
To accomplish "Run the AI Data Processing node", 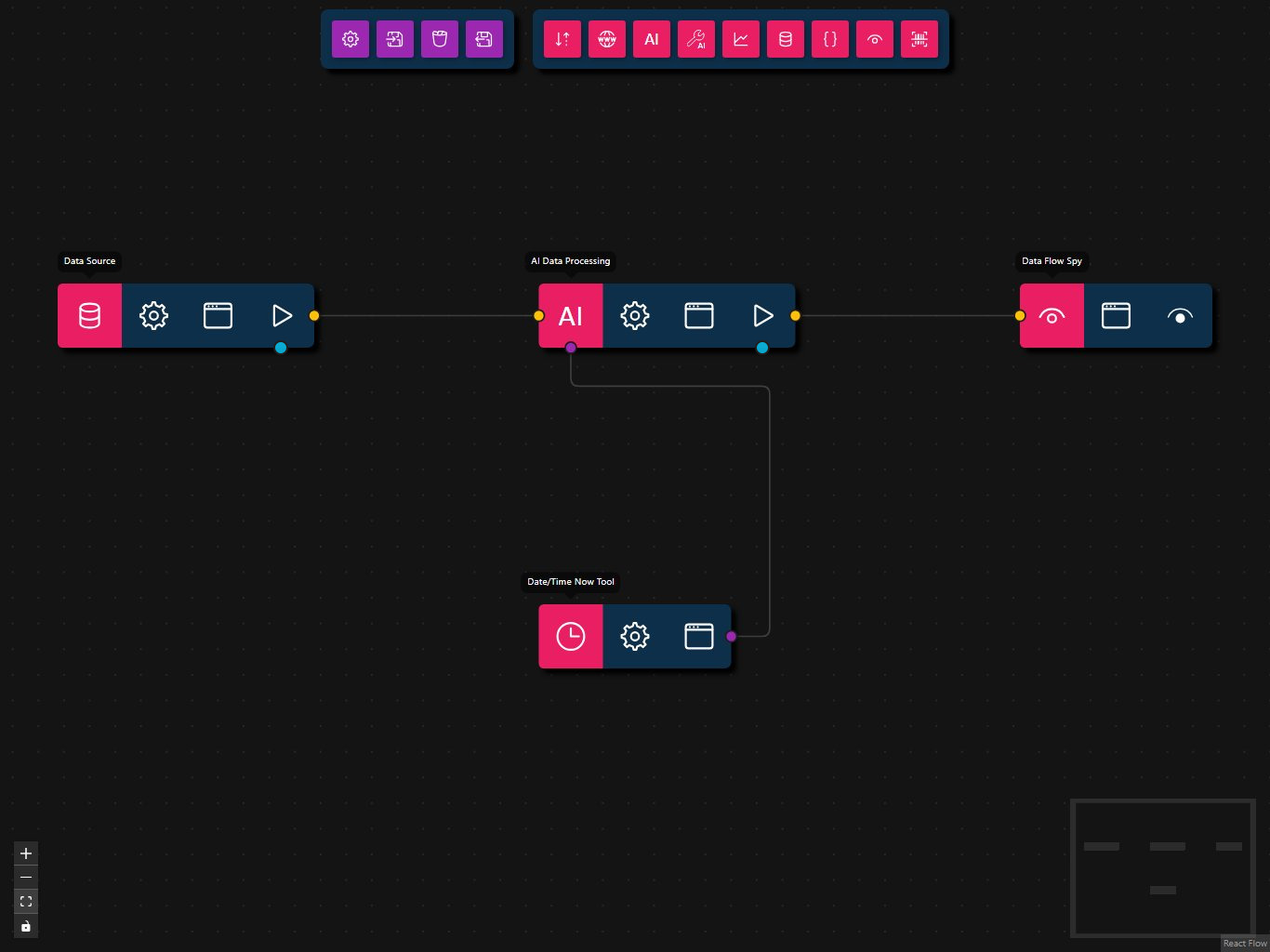I will (763, 316).
